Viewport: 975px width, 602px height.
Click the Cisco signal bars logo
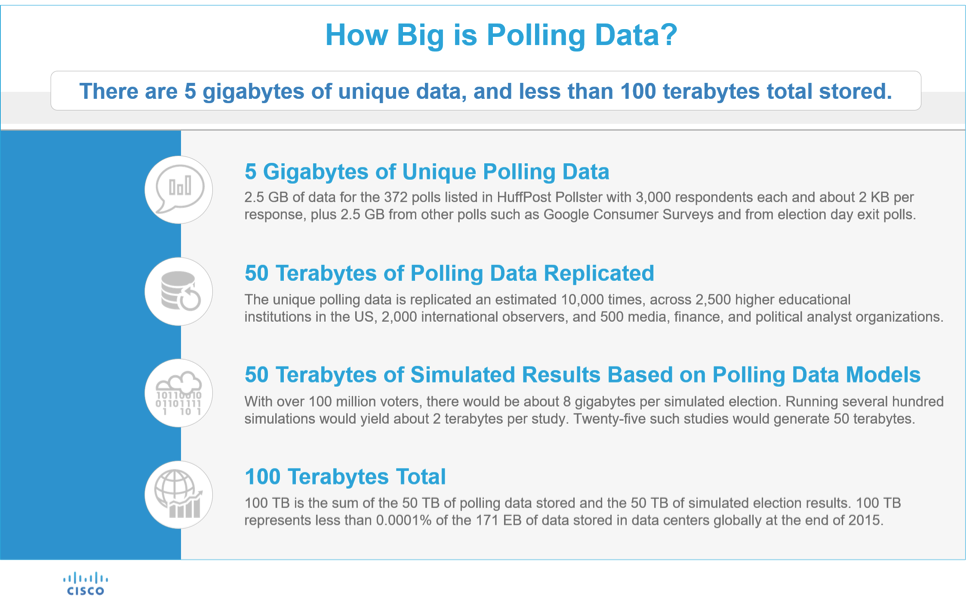pyautogui.click(x=85, y=577)
